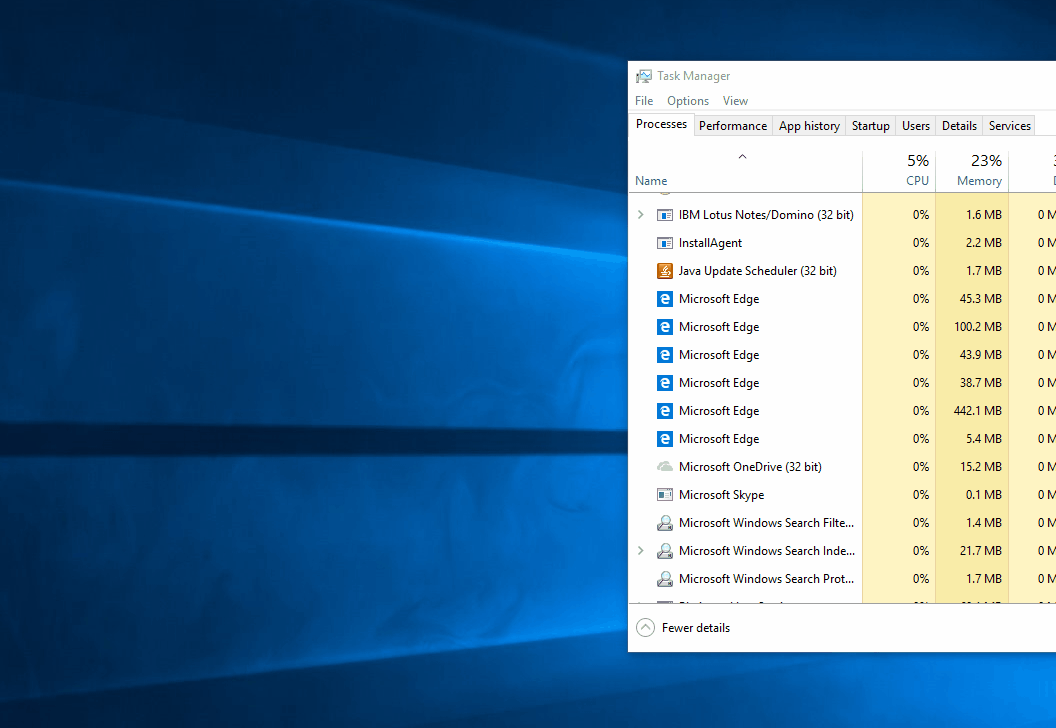Viewport: 1056px width, 728px height.
Task: Click the Microsoft Edge name in the 442.1 MB row
Action: pyautogui.click(x=719, y=411)
